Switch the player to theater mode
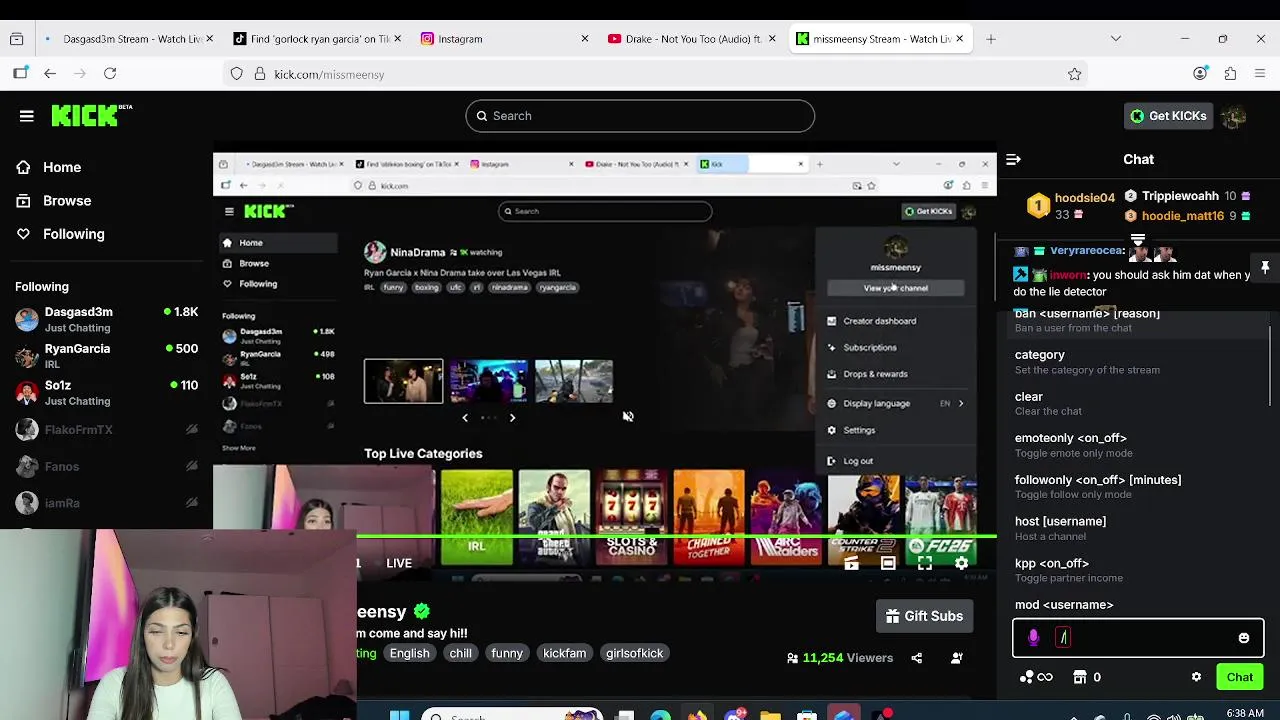The height and width of the screenshot is (720, 1280). (888, 564)
